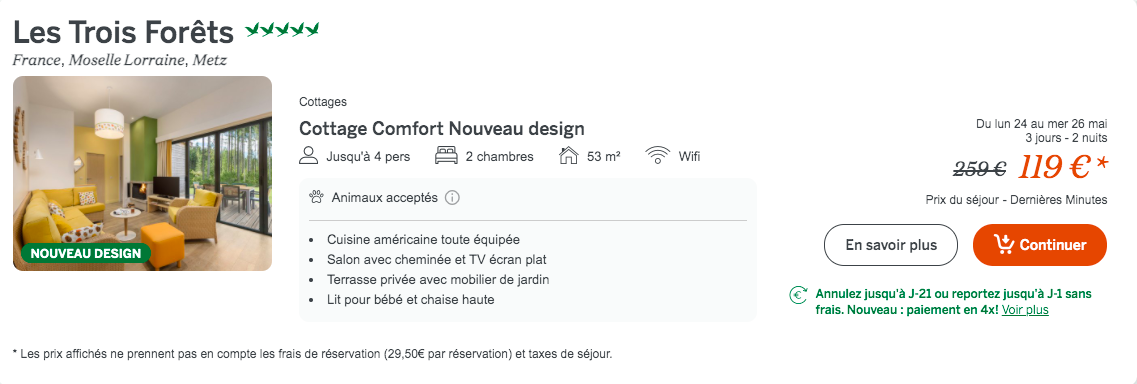
Task: Open the cottage living room photo
Action: pyautogui.click(x=143, y=173)
